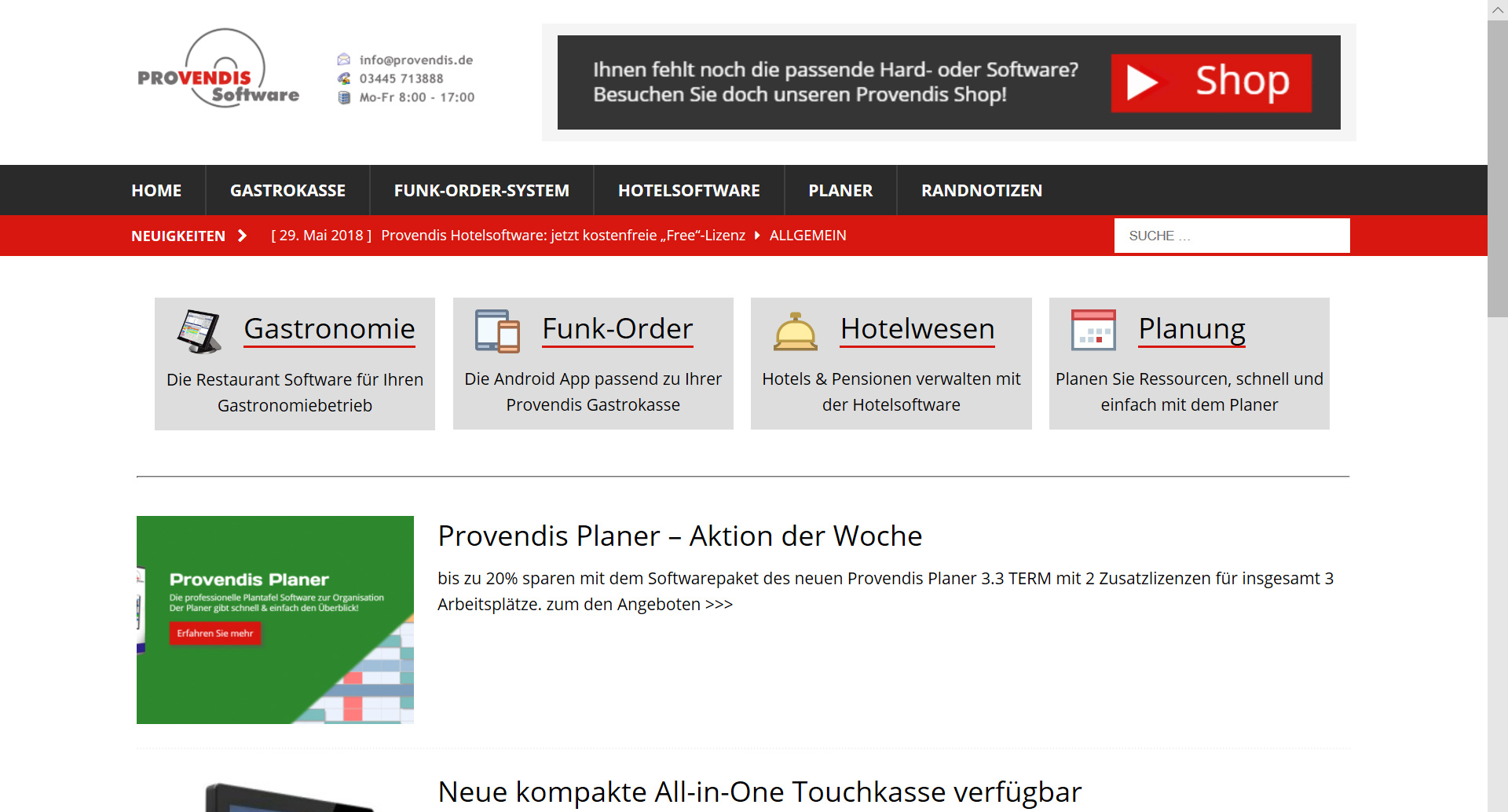Open the Planung heading link
This screenshot has height=812, width=1508.
(x=1192, y=328)
